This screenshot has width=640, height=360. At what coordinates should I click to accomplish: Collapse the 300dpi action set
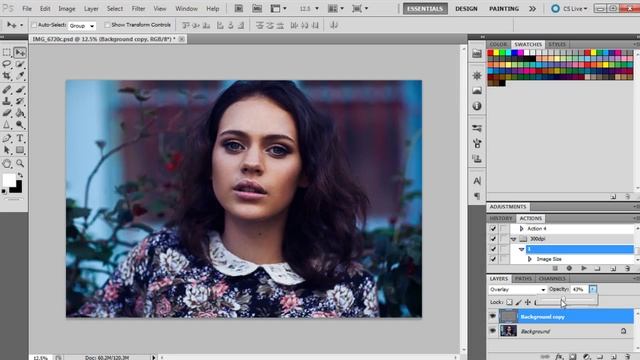[x=513, y=239]
